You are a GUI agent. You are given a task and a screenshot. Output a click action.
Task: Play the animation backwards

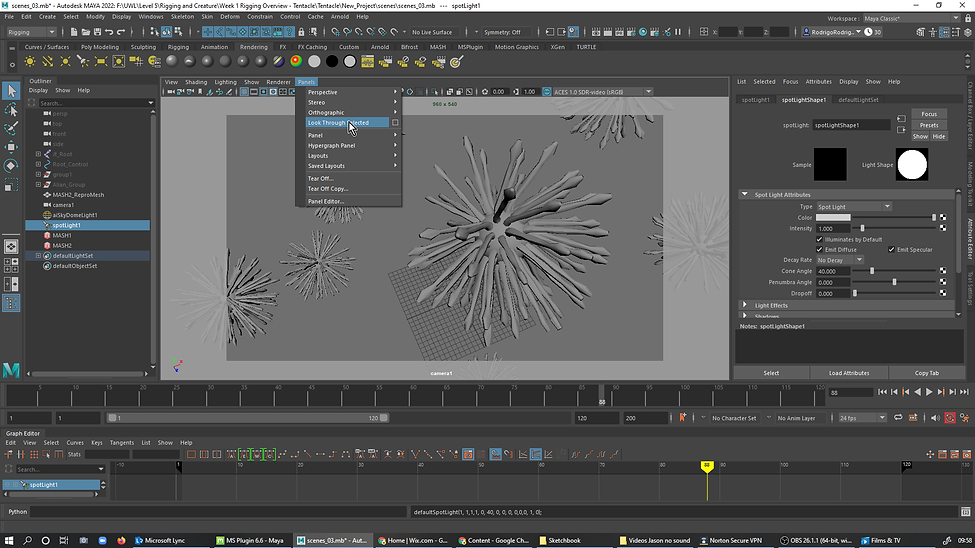click(917, 392)
